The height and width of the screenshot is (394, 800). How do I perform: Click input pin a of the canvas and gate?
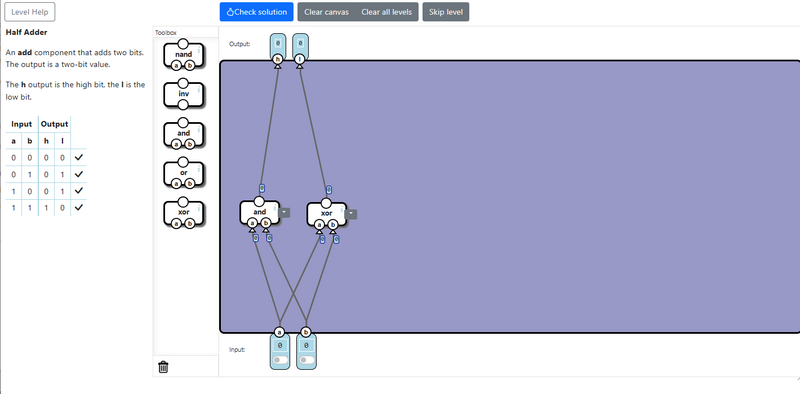pyautogui.click(x=253, y=223)
